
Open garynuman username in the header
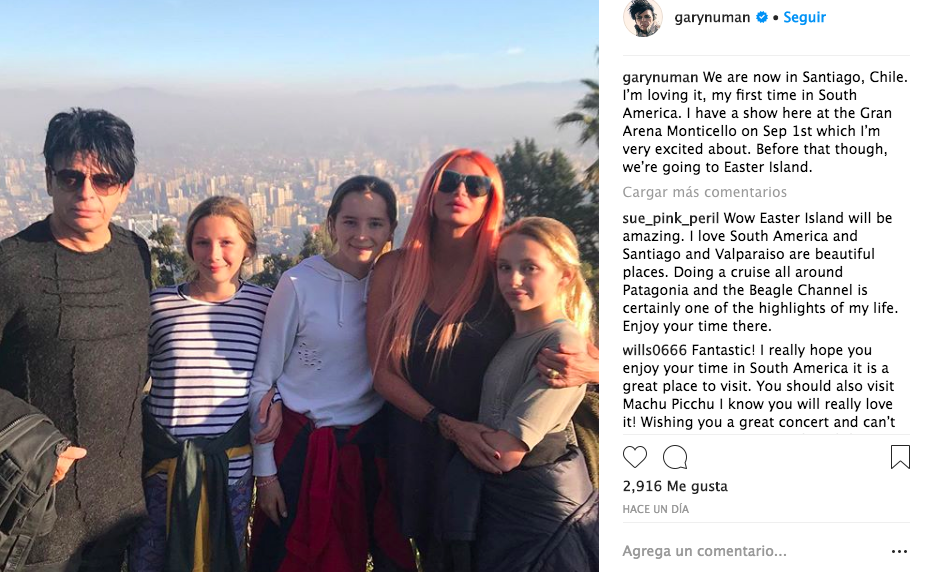click(x=712, y=18)
